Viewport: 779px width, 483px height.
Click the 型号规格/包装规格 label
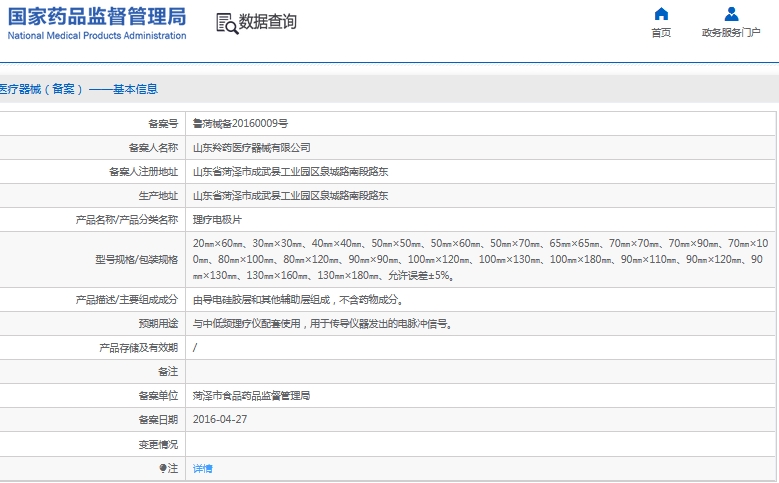coord(137,259)
